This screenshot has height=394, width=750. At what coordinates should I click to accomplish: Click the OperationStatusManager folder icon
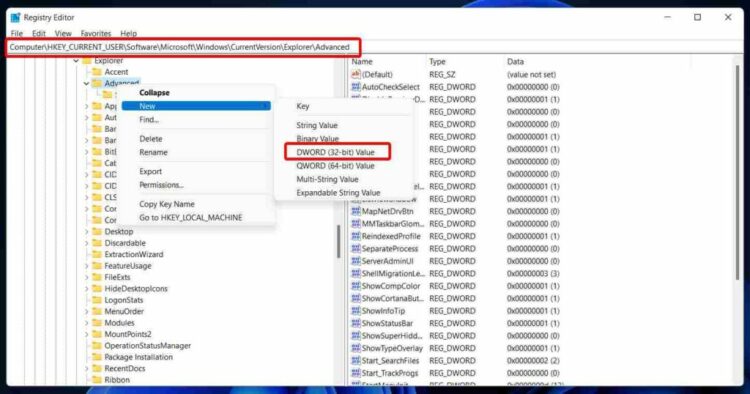[x=97, y=346]
